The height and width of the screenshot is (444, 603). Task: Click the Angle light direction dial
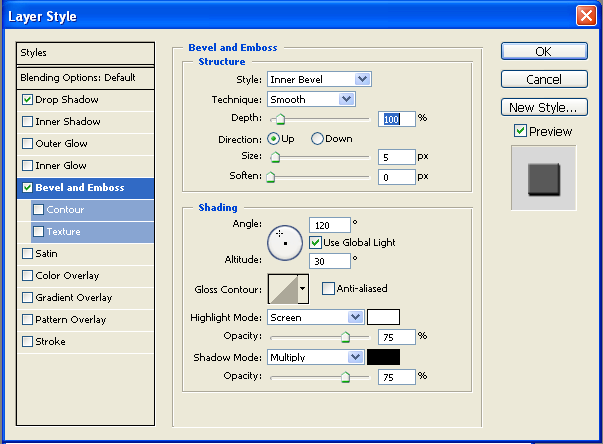(284, 241)
